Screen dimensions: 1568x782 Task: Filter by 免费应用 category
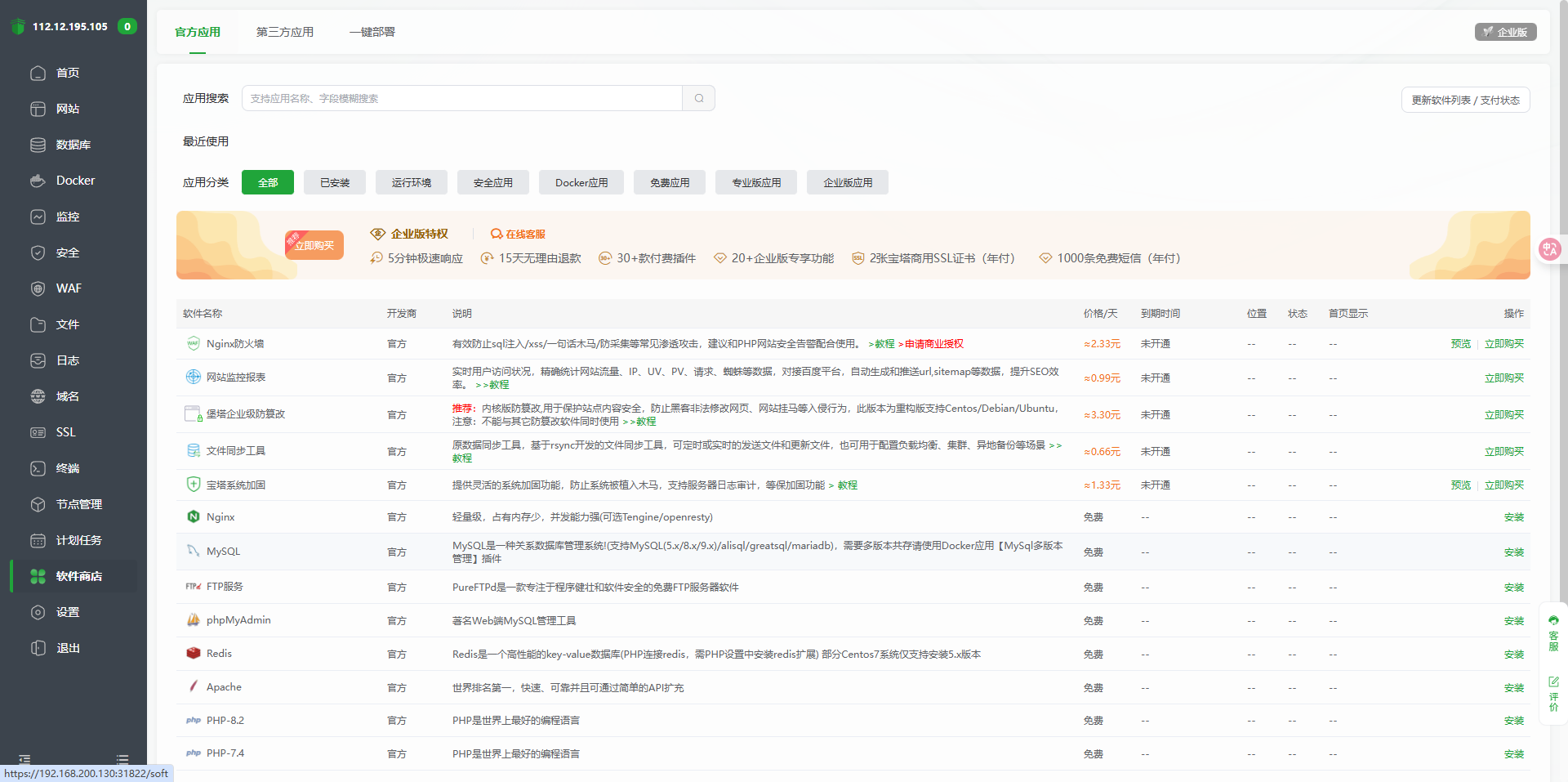coord(670,182)
